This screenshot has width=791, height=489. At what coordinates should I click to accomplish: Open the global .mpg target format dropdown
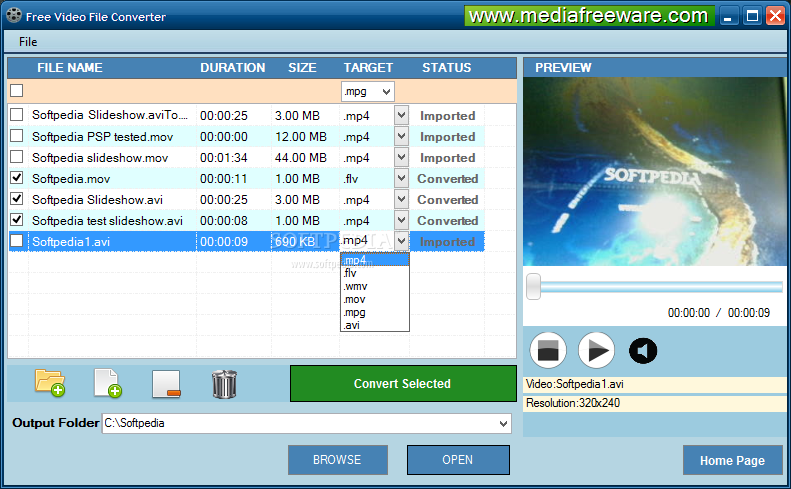coord(386,92)
